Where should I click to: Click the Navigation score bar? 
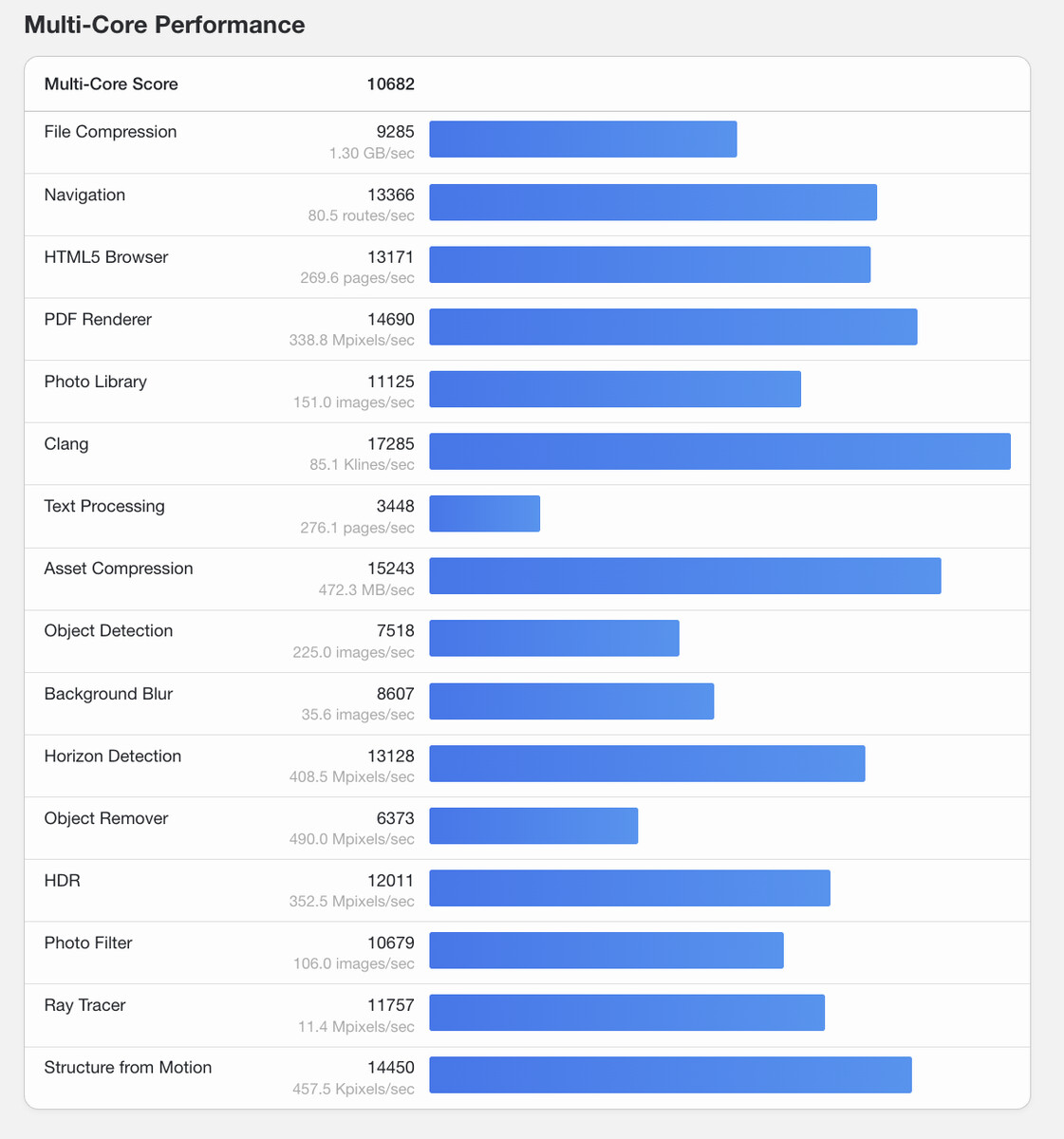point(653,202)
